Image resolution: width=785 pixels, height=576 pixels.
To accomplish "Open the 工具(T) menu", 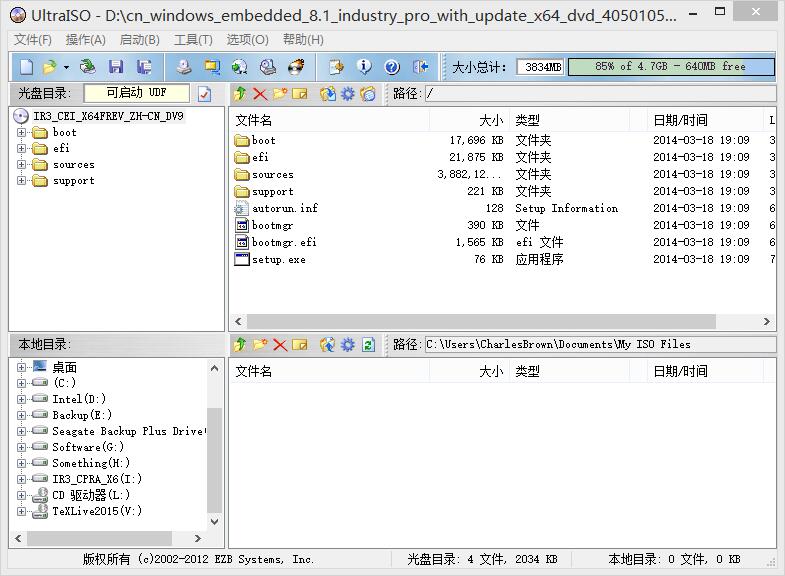I will 193,40.
